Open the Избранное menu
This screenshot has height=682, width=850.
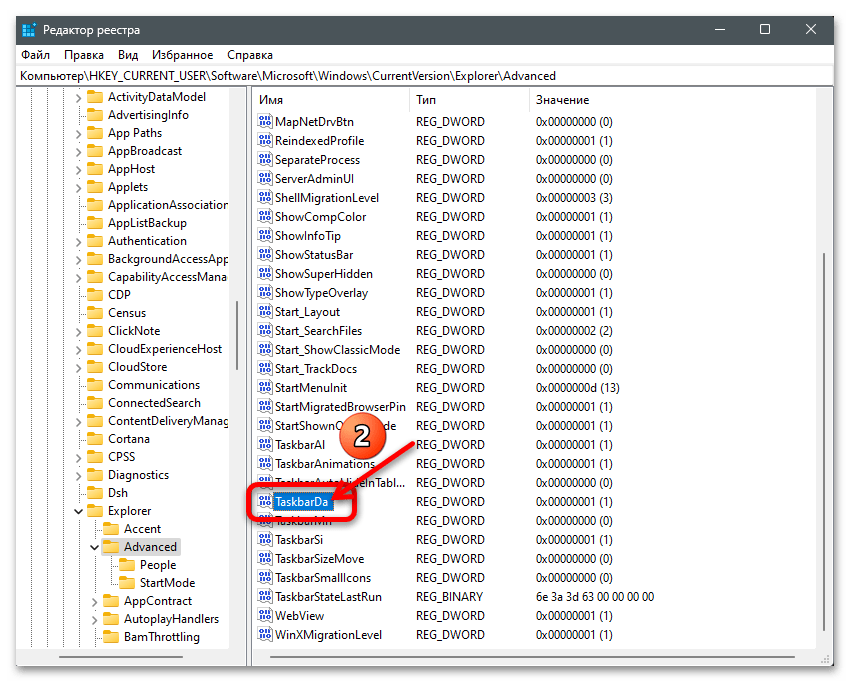pyautogui.click(x=183, y=55)
